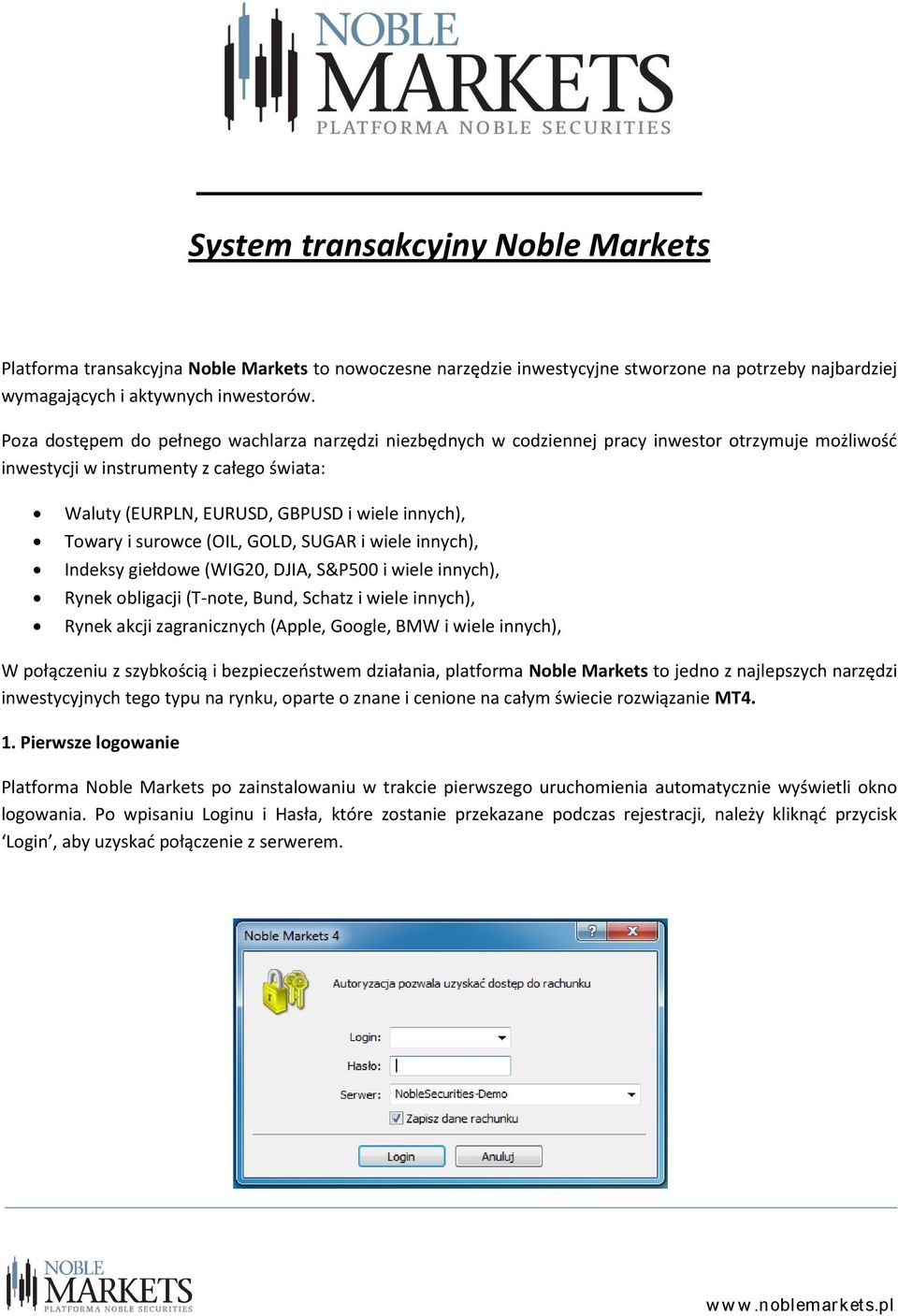The image size is (898, 1316).
Task: Open the Login combo box dropdown arrow
Action: pyautogui.click(x=502, y=1037)
